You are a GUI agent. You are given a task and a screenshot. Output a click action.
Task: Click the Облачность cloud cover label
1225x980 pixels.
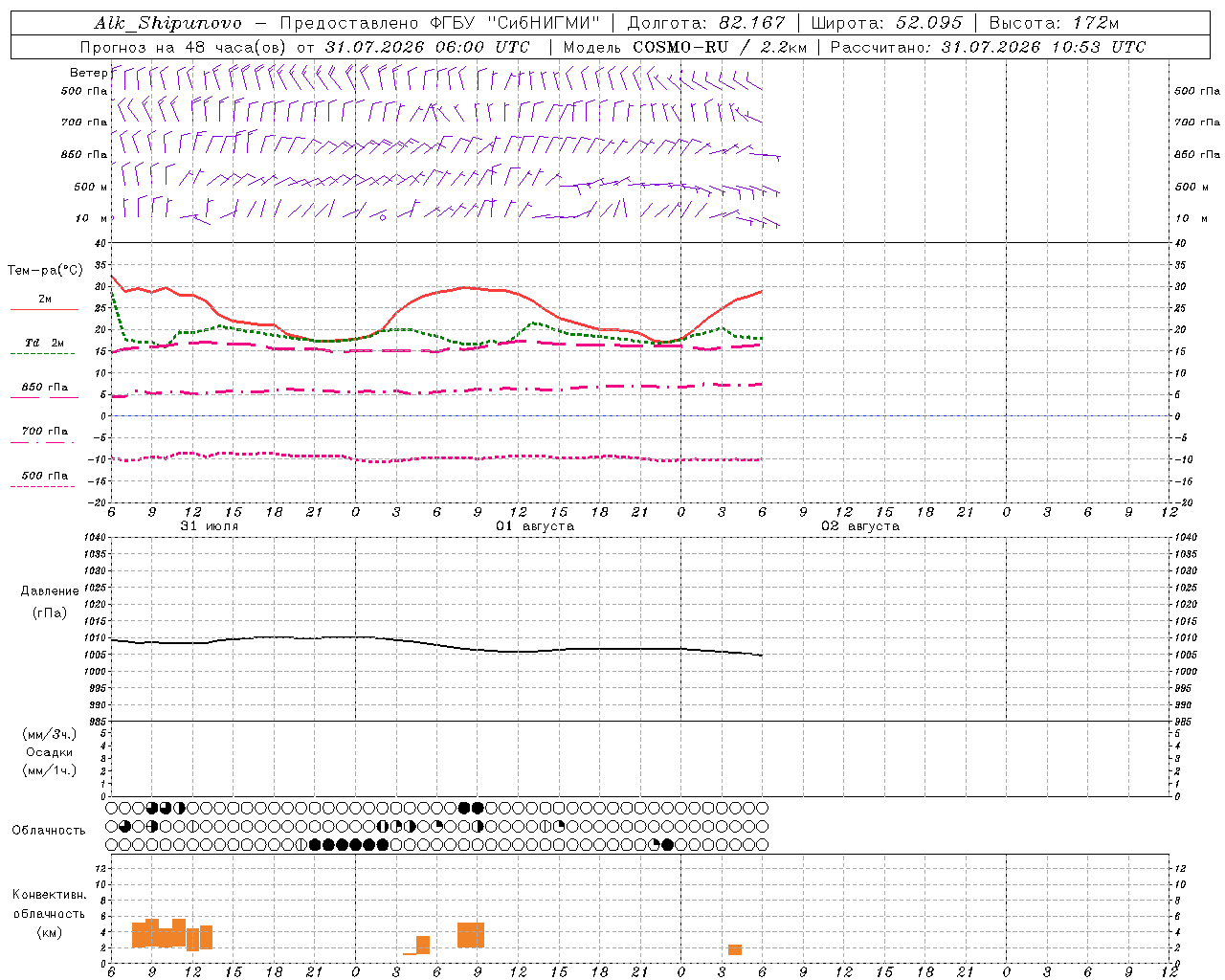coord(49,830)
